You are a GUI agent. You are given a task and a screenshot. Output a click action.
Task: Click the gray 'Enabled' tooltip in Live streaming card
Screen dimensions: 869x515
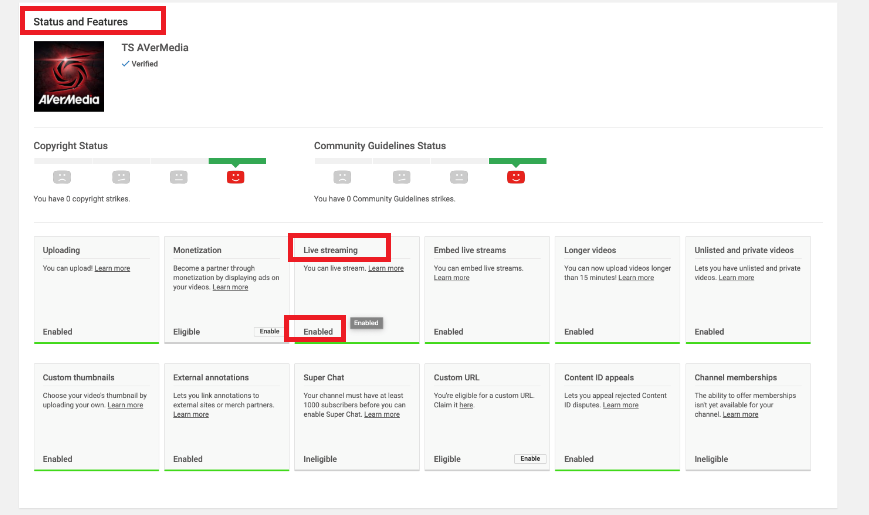tap(366, 323)
